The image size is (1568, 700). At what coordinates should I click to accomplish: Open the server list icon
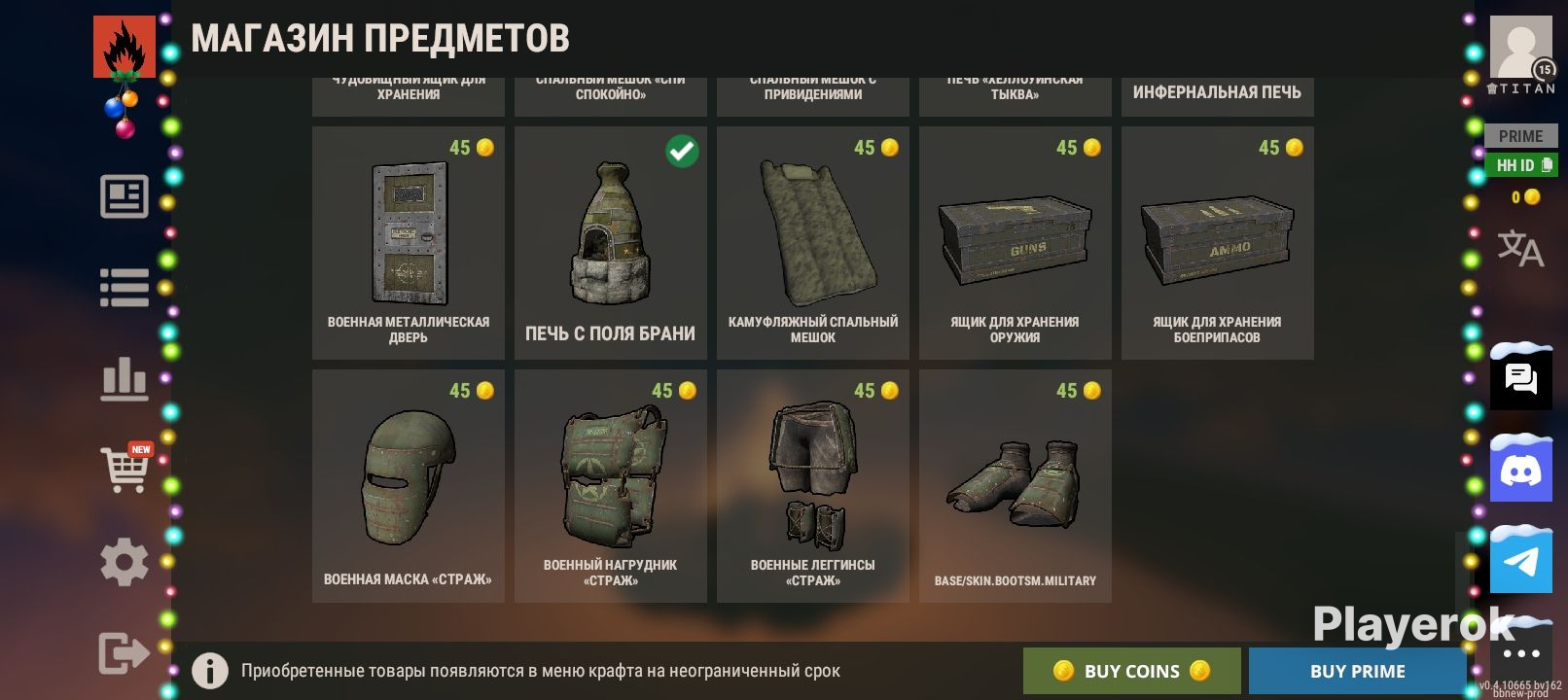click(125, 288)
